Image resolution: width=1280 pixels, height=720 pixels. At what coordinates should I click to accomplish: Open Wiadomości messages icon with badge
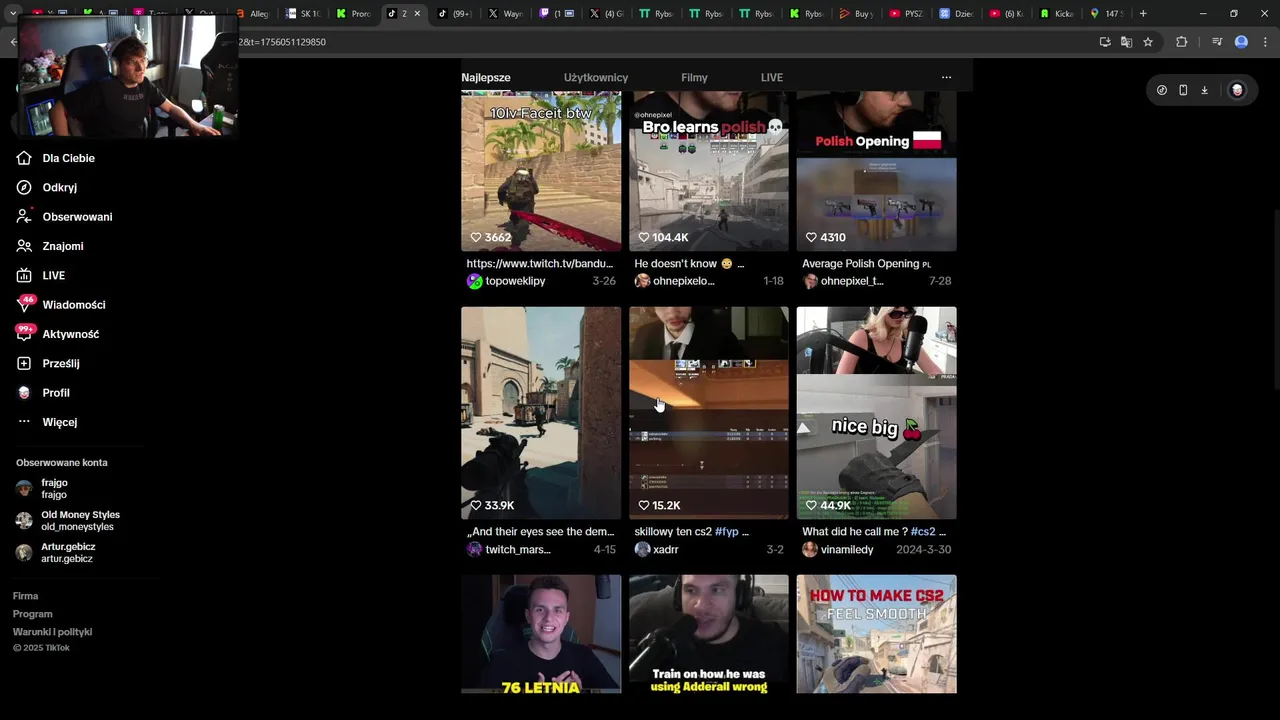point(24,304)
